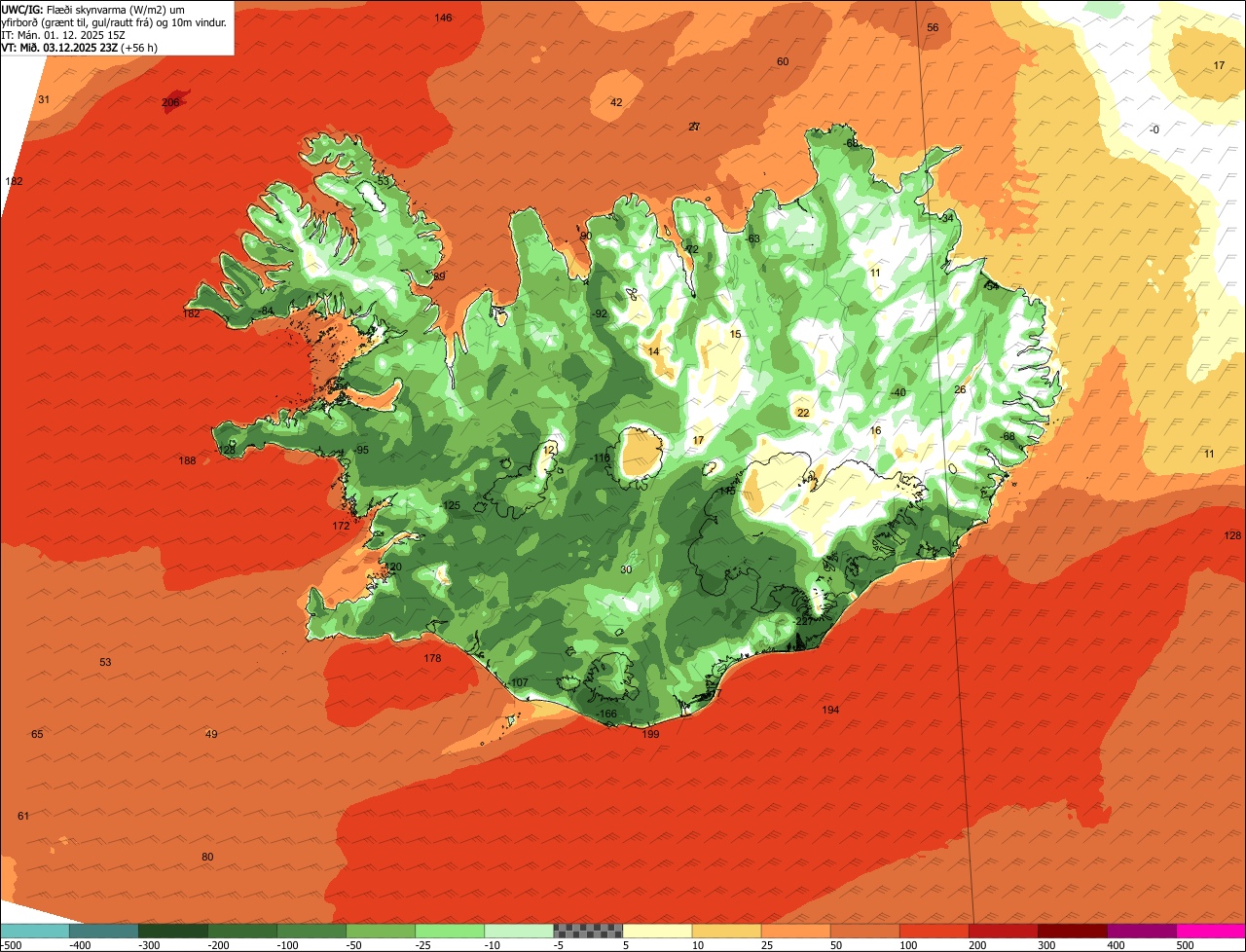Click the map value '-92' in northwest Iceland
This screenshot has height=952, width=1246.
[x=600, y=313]
